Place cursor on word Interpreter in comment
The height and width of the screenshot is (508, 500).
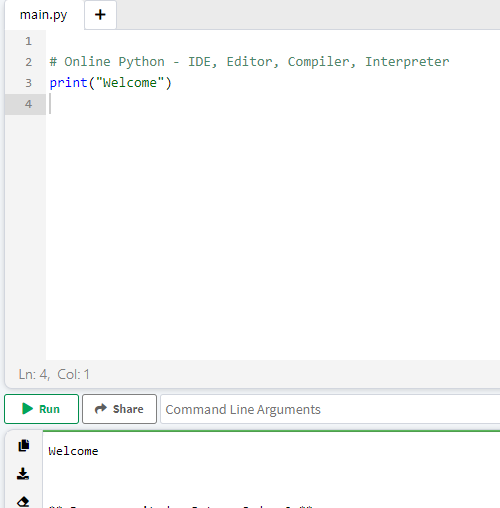coord(407,62)
